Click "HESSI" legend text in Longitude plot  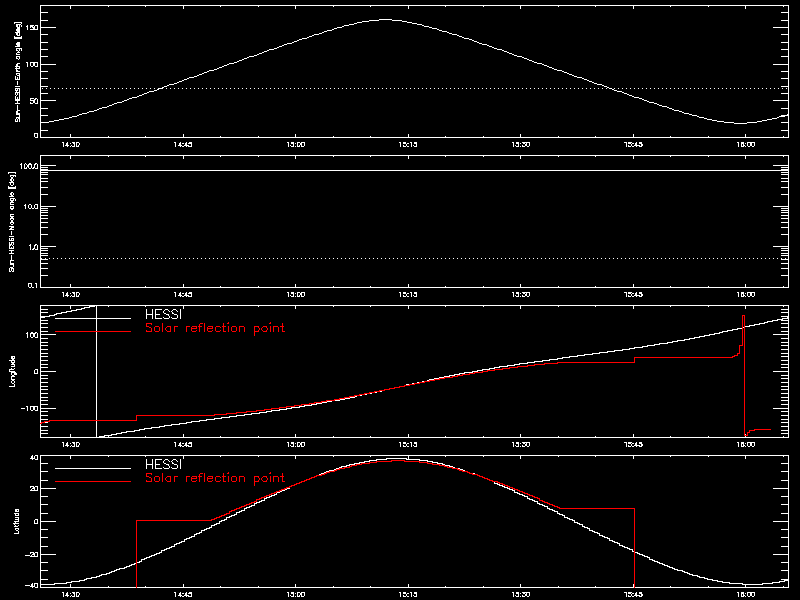[163, 314]
